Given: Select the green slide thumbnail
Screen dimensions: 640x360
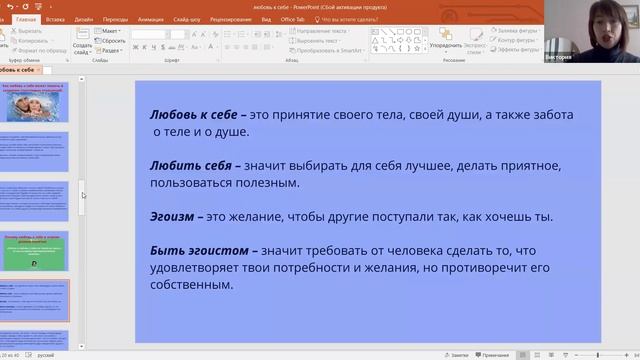Looking at the screenshot, I should (x=34, y=251).
